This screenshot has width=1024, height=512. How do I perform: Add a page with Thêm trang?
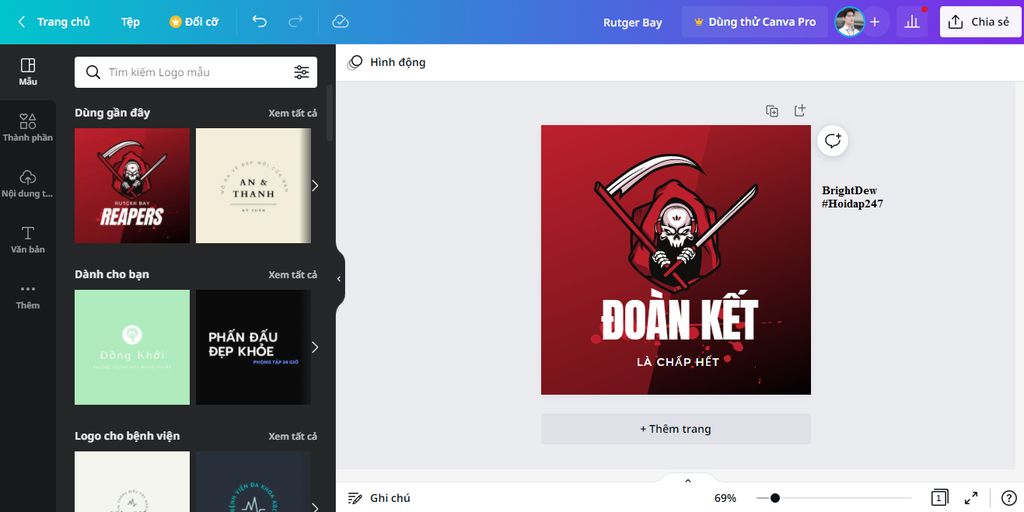(x=675, y=429)
